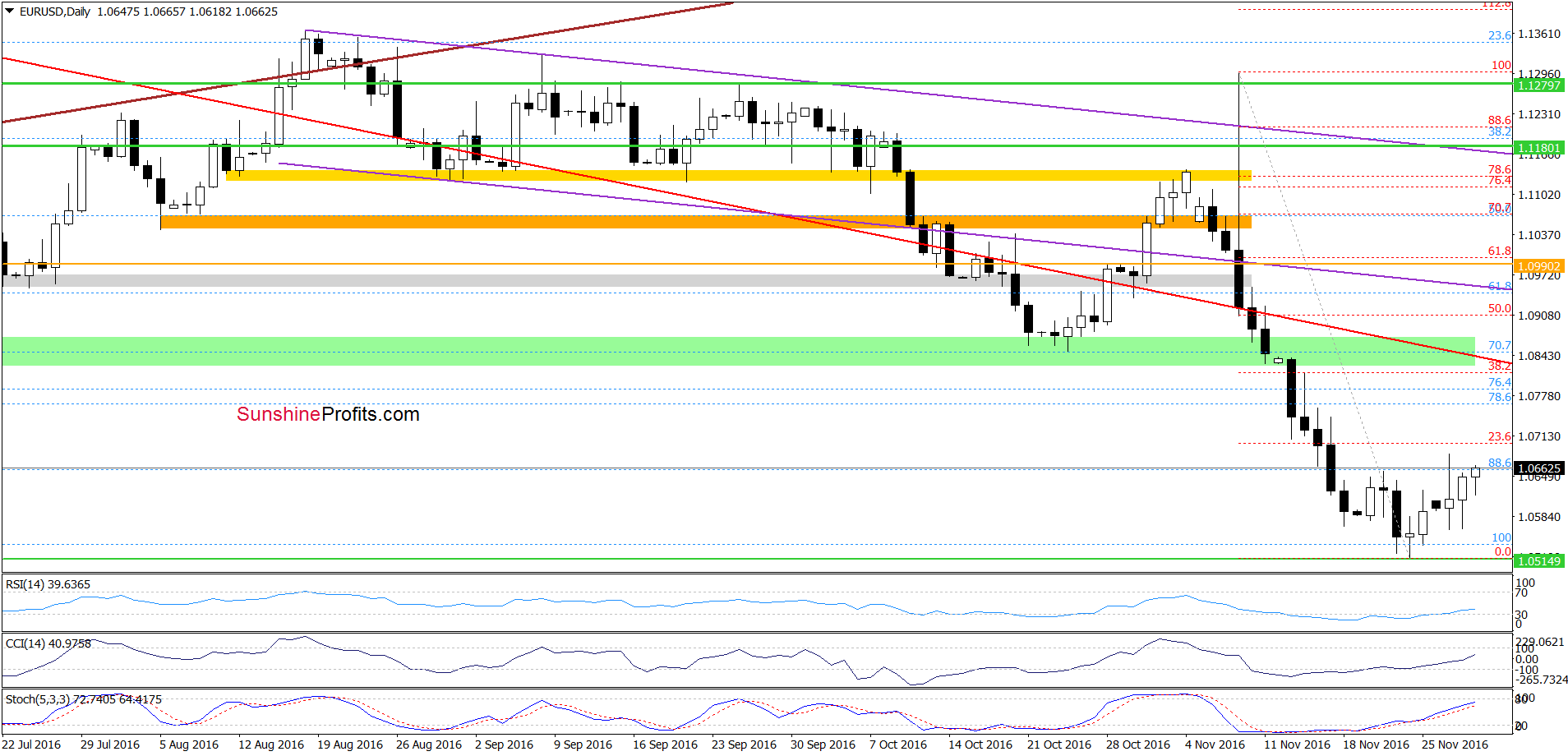Viewport: 1568px width, 756px height.
Task: Click the red 50.0 Fibonacci level label
Action: (x=1500, y=309)
